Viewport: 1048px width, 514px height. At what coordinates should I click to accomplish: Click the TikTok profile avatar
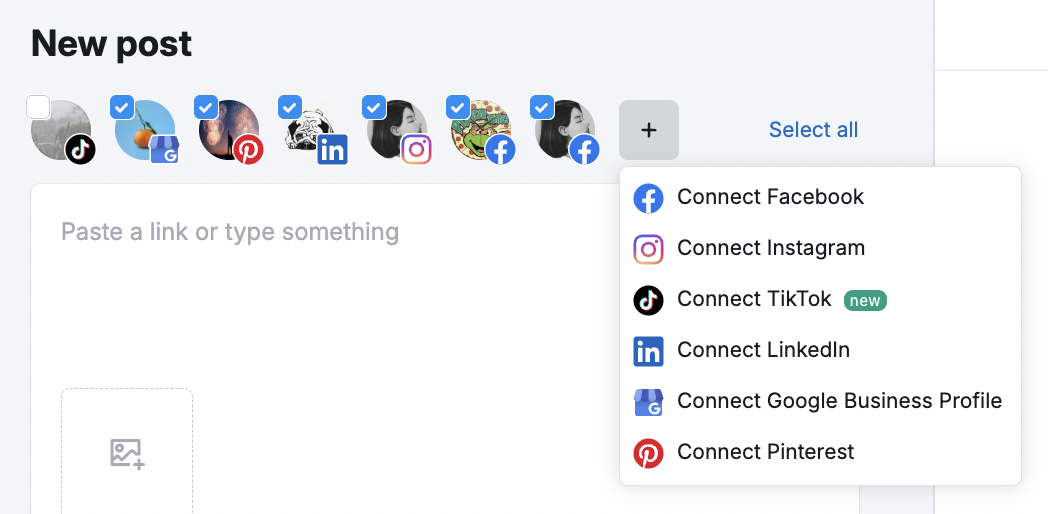pos(62,130)
